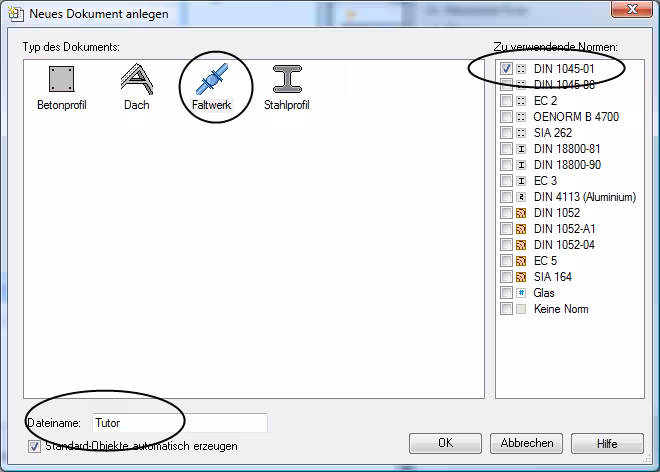The width and height of the screenshot is (660, 472).
Task: Tick the EC 3 norm checkbox
Action: (x=507, y=181)
